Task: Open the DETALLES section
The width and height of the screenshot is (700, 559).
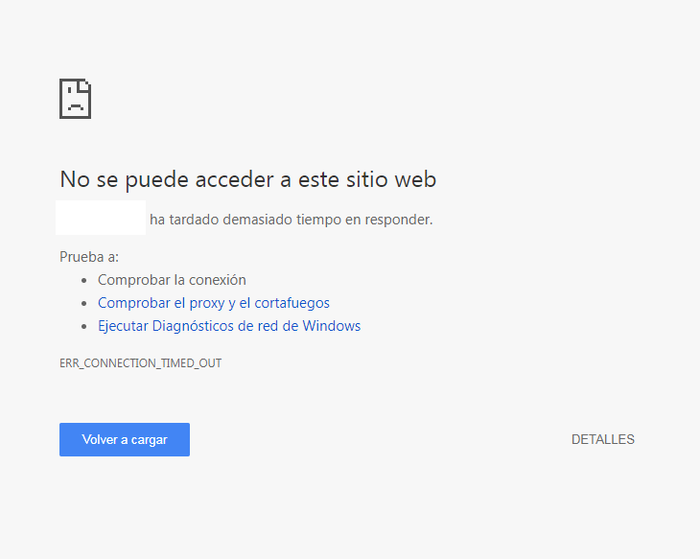Action: pyautogui.click(x=603, y=439)
